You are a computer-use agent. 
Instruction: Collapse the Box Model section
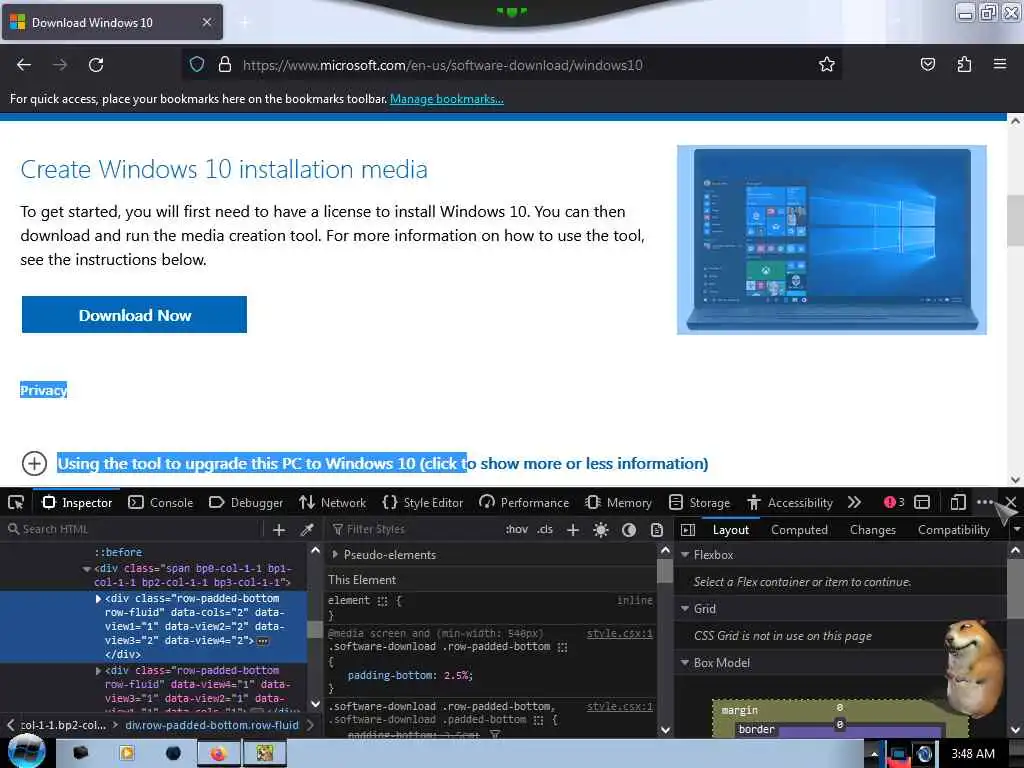pyautogui.click(x=684, y=663)
